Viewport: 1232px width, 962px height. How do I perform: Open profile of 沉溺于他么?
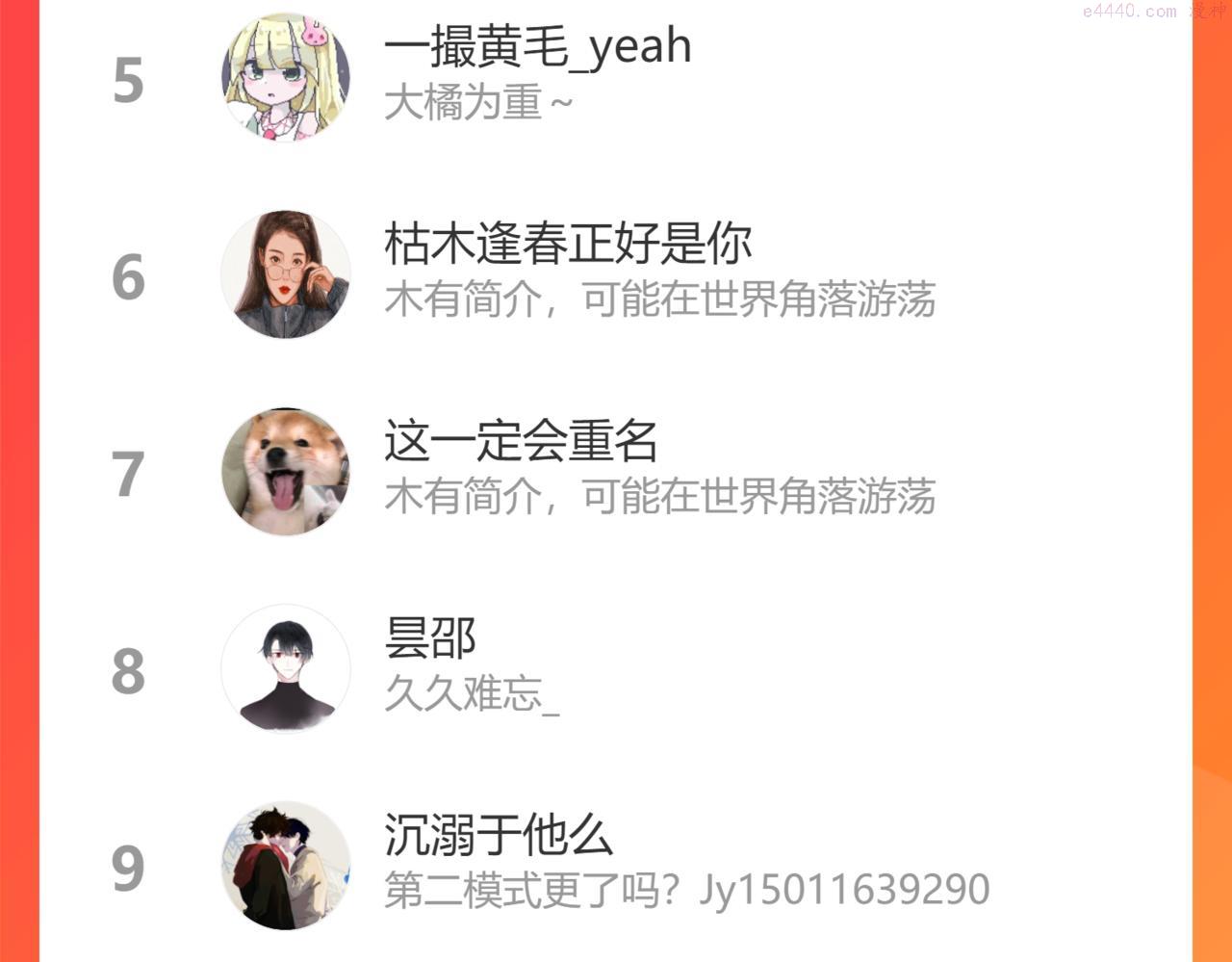pos(499,835)
